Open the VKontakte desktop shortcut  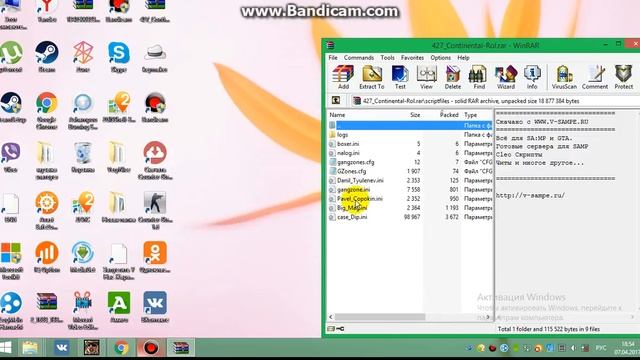[155, 307]
